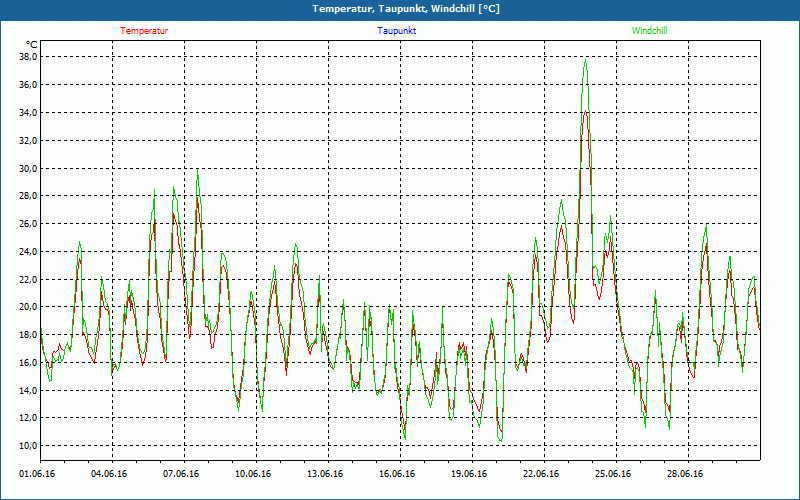Click the 16.06.16 date label
The image size is (800, 500).
click(x=397, y=474)
